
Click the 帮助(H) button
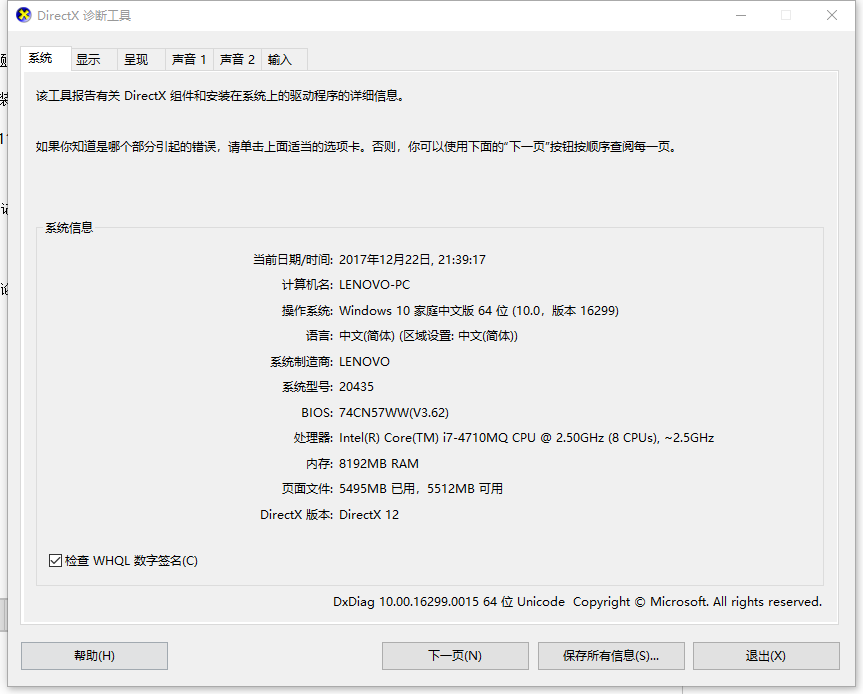[94, 655]
